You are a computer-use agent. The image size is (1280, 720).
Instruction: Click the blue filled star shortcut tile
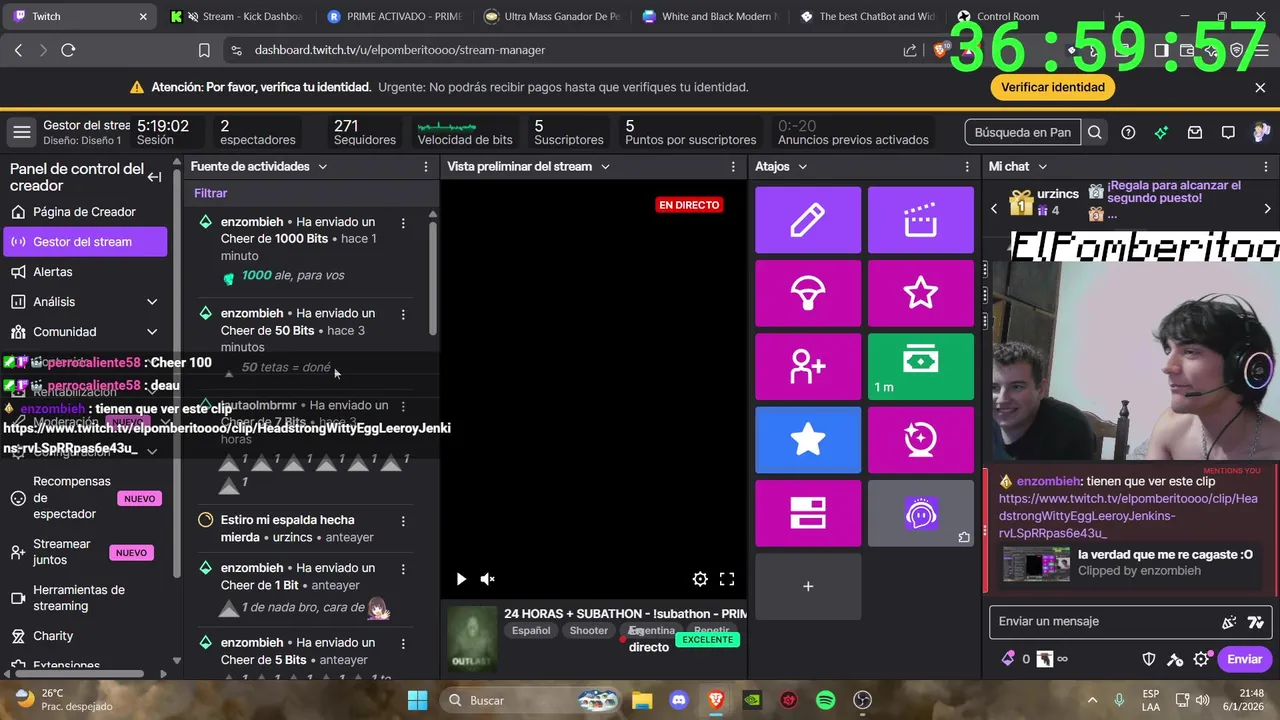point(808,440)
